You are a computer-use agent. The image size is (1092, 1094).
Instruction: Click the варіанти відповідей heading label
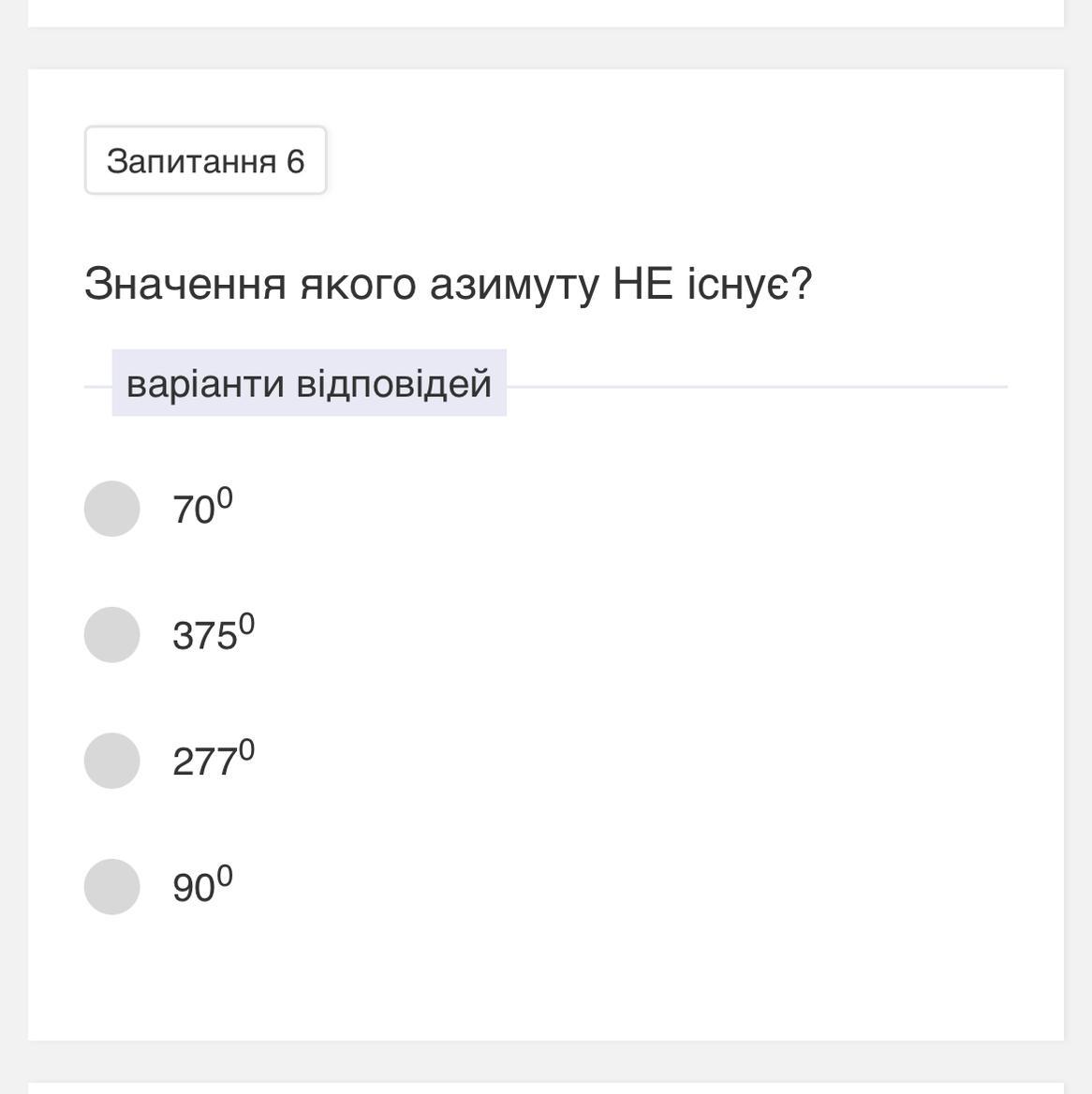point(309,383)
